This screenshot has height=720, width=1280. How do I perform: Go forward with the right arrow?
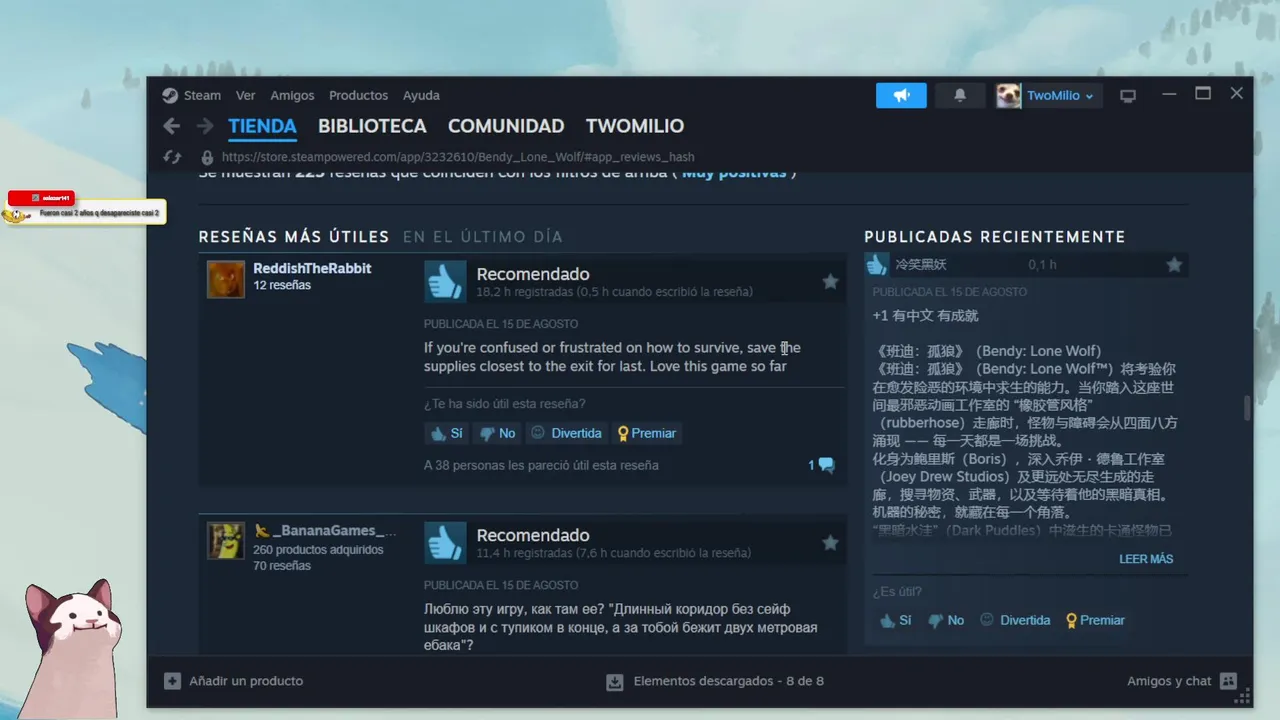[205, 126]
